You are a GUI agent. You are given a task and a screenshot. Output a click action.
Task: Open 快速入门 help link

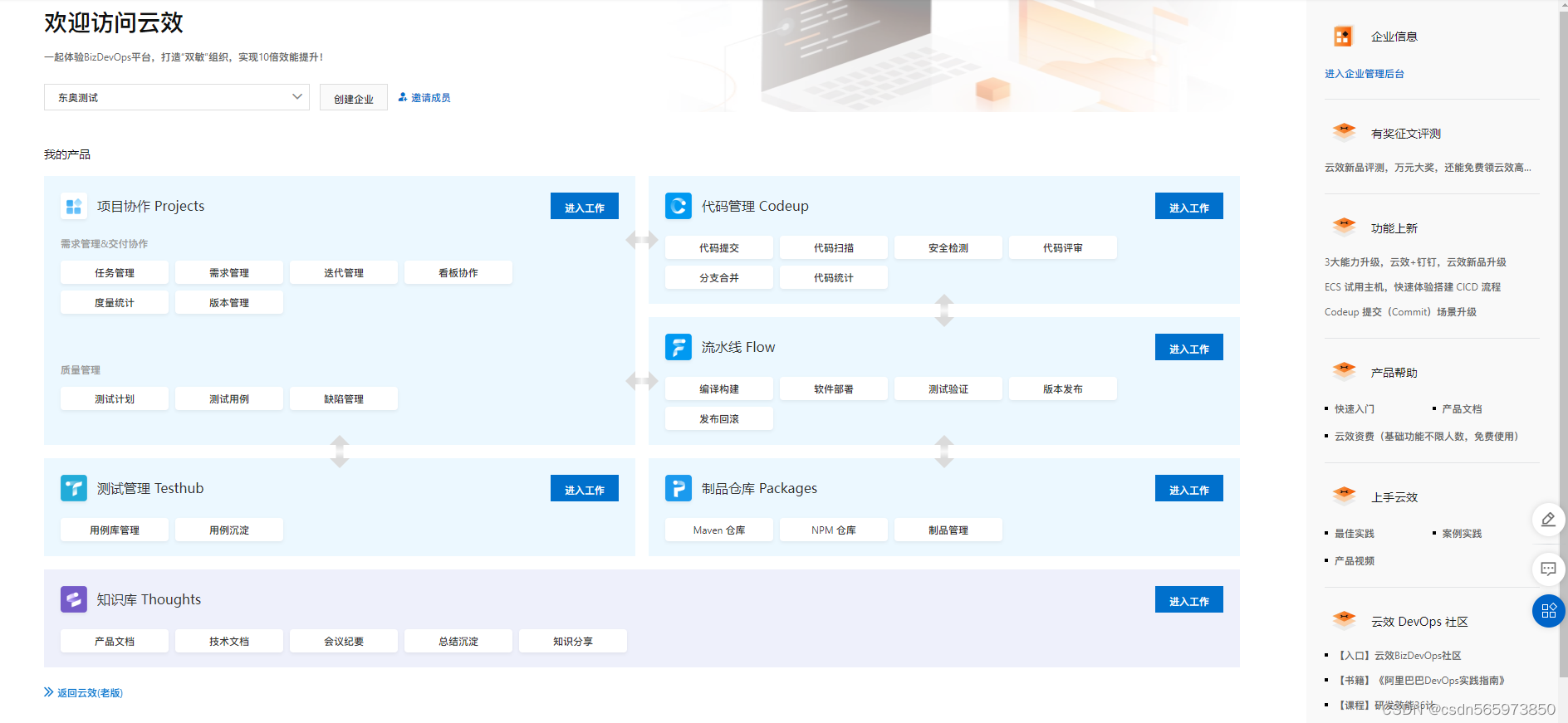1355,408
